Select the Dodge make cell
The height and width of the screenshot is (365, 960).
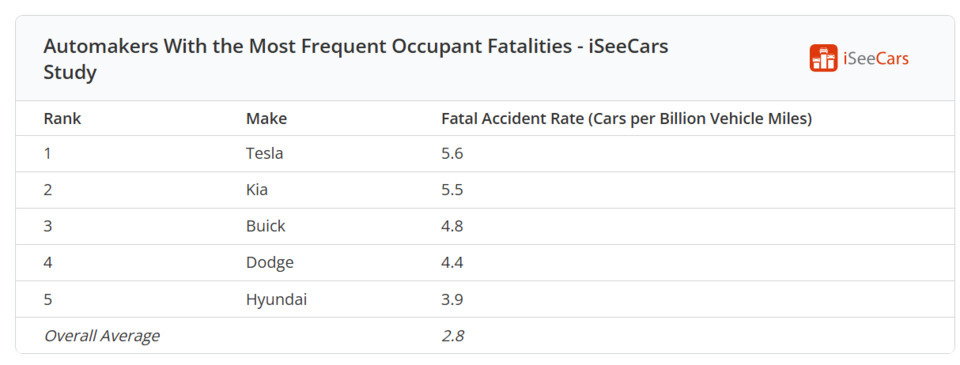pyautogui.click(x=270, y=263)
